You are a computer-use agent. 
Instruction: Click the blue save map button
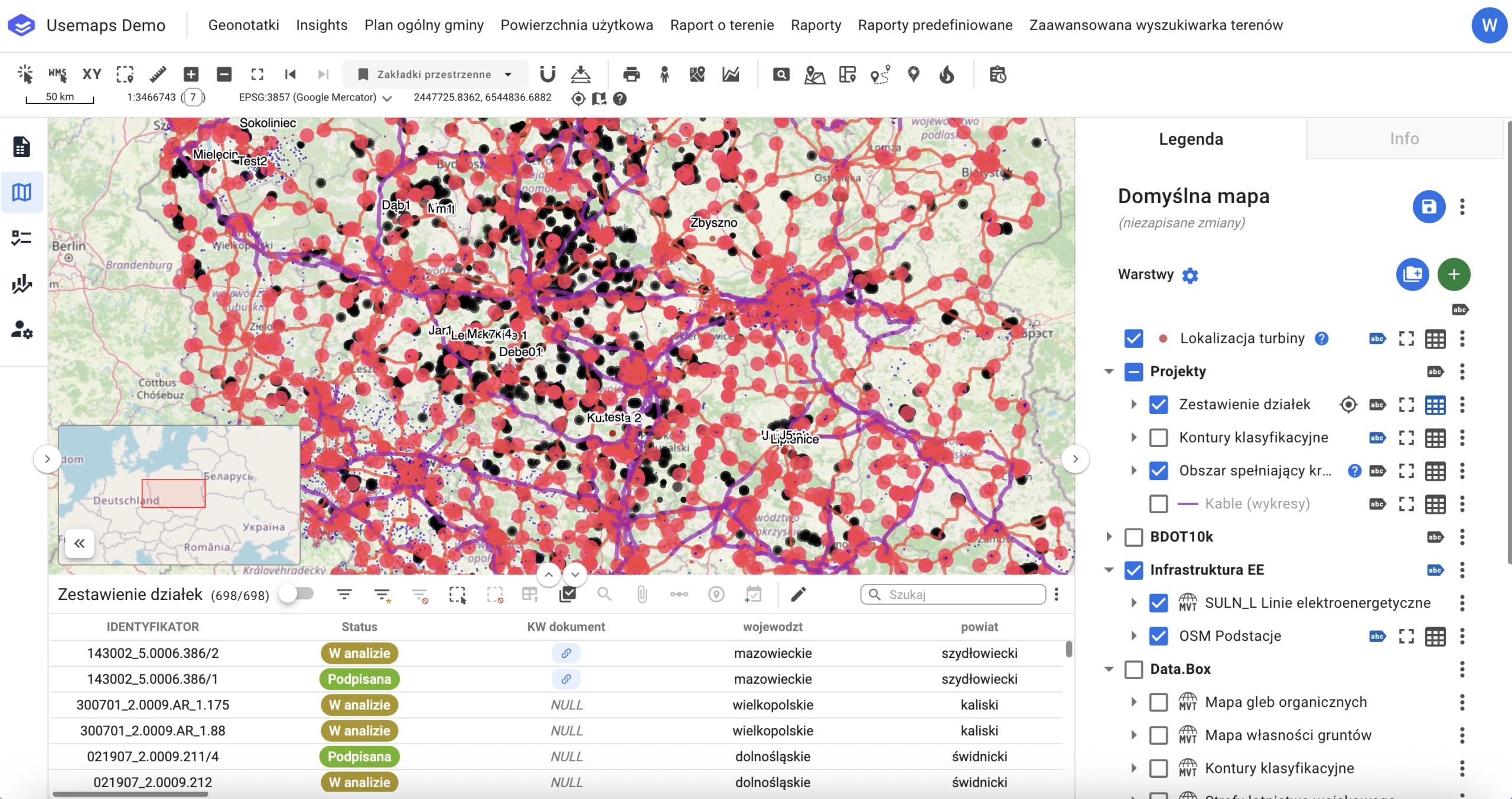(1428, 207)
